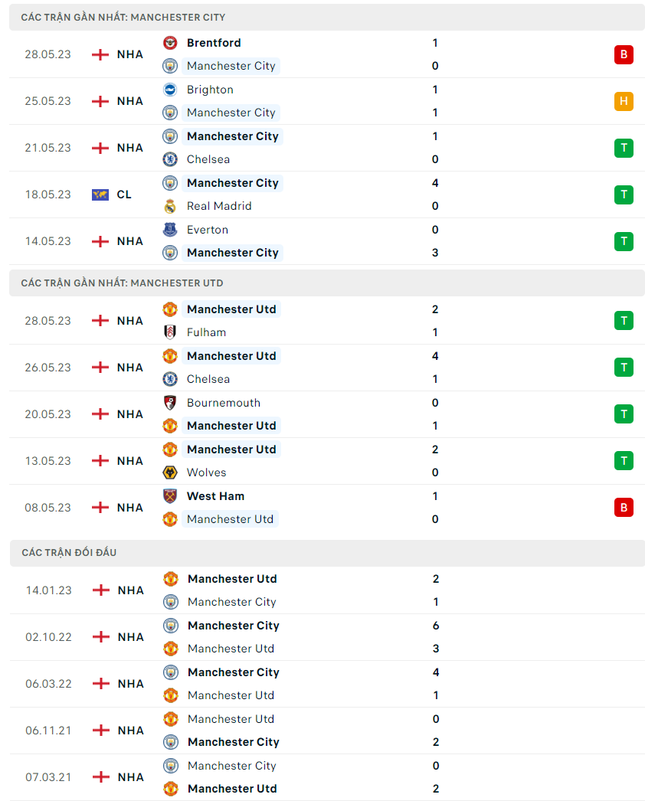Click the Wolves club crest icon

click(170, 472)
